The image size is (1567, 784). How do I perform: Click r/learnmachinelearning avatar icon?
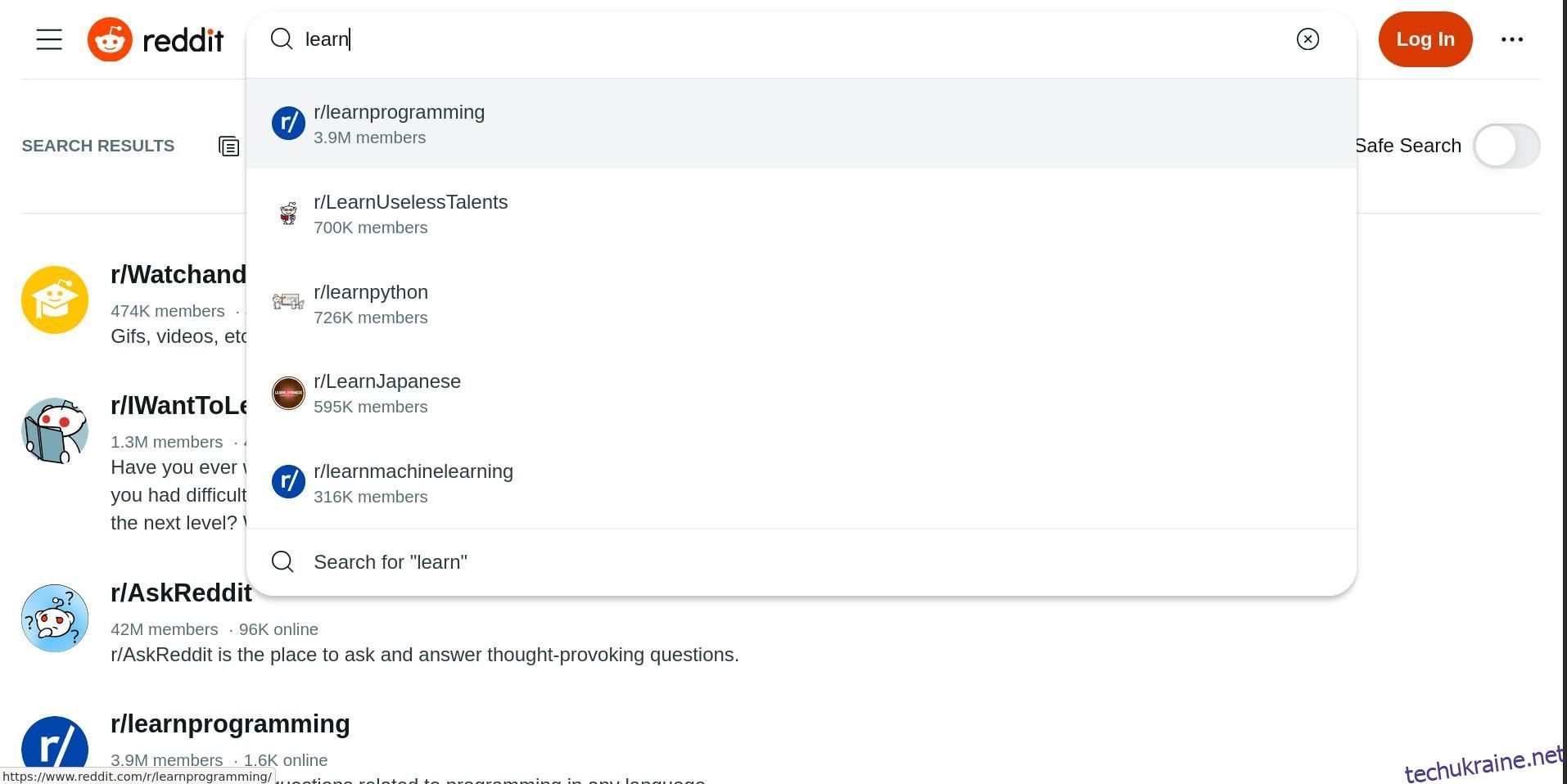pyautogui.click(x=288, y=482)
